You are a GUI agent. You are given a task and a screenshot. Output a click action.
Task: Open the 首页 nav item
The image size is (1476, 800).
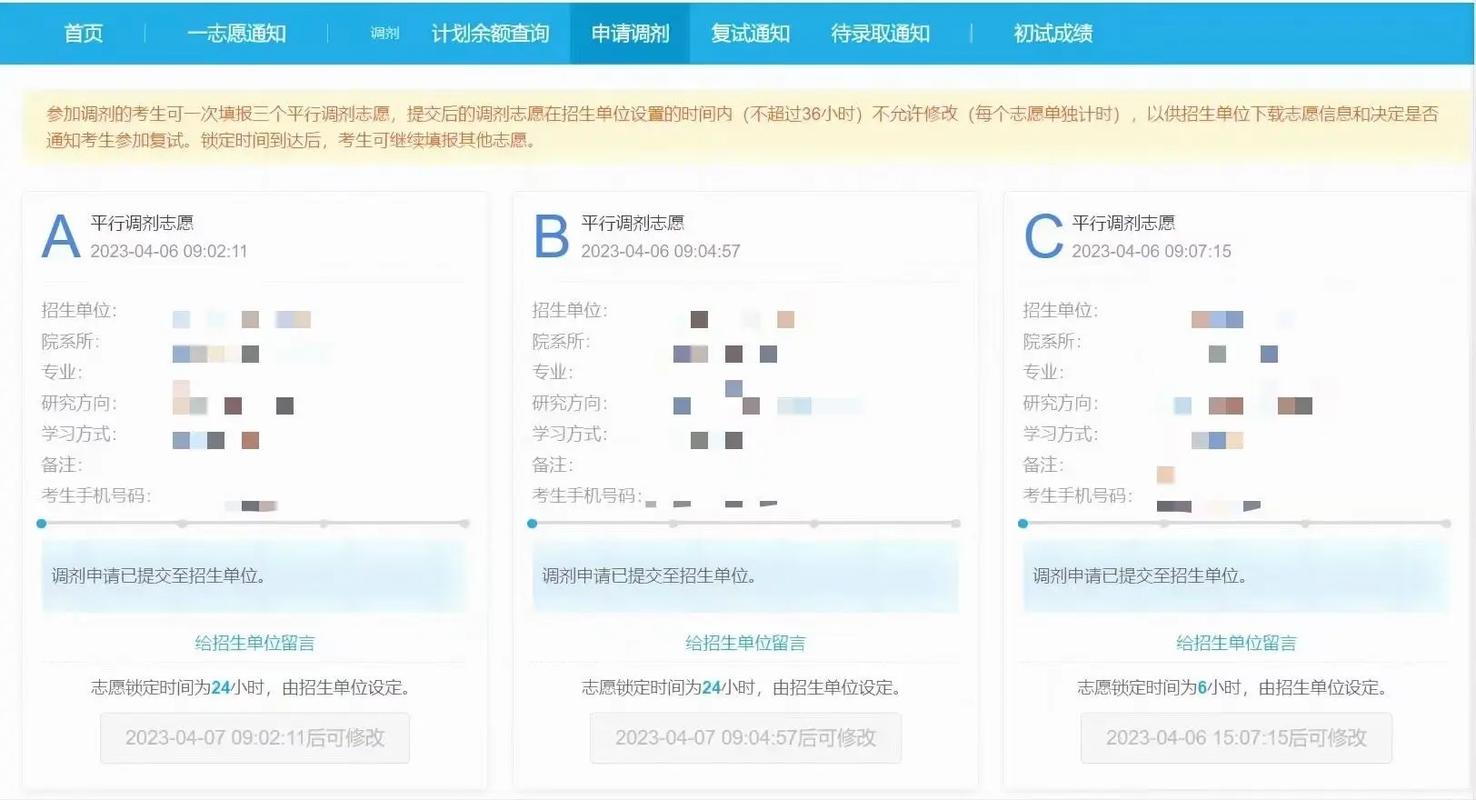pos(83,33)
